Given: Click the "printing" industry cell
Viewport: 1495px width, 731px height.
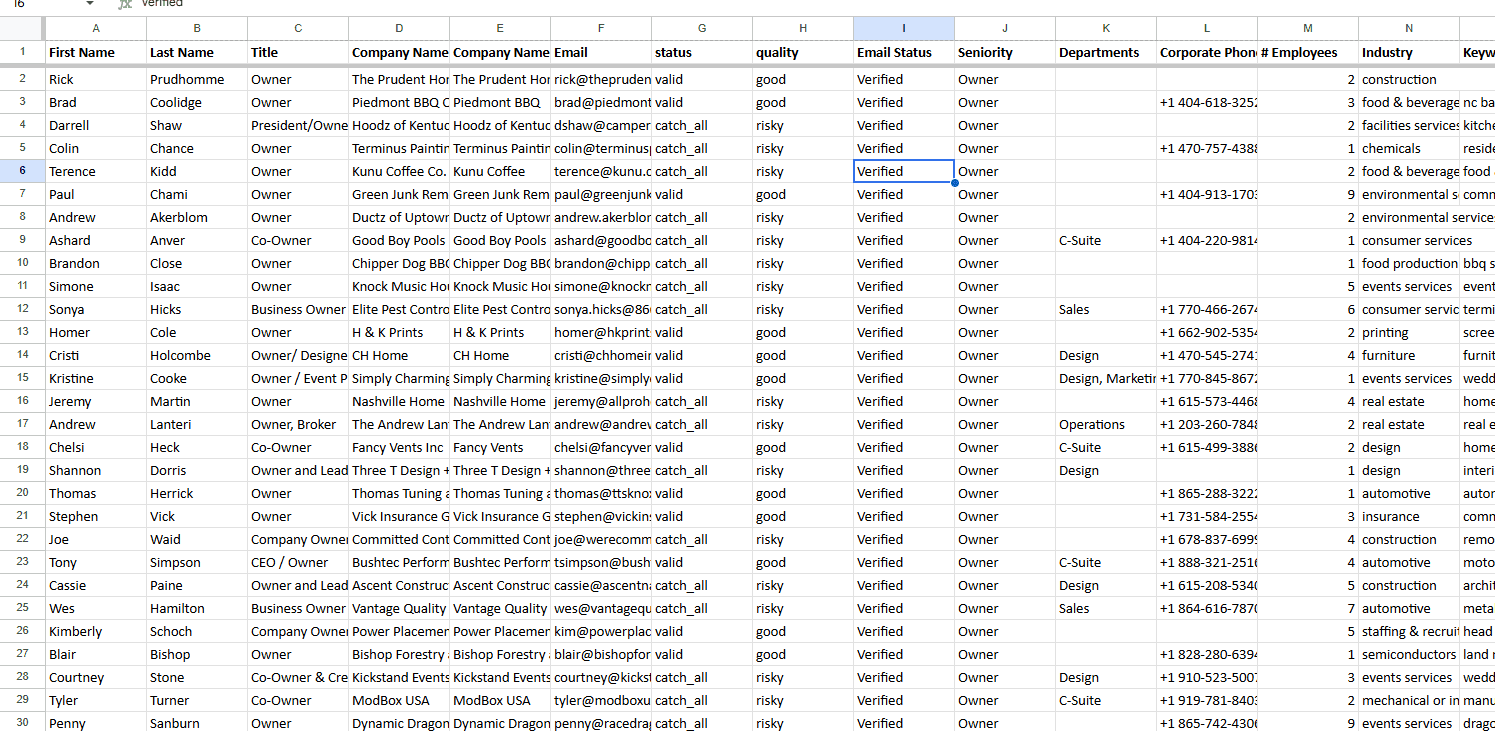Looking at the screenshot, I should [x=1409, y=332].
